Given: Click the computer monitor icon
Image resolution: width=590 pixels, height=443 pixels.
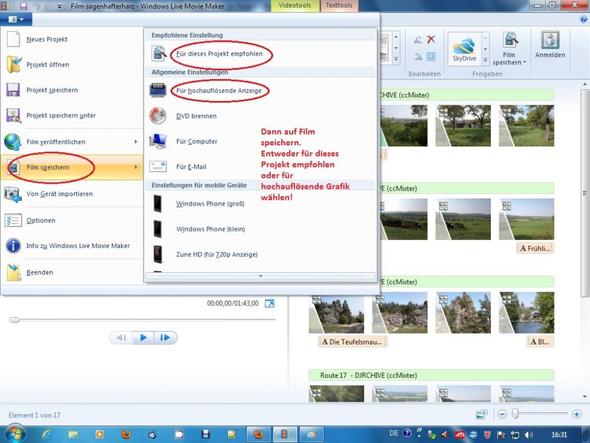Looking at the screenshot, I should [158, 141].
